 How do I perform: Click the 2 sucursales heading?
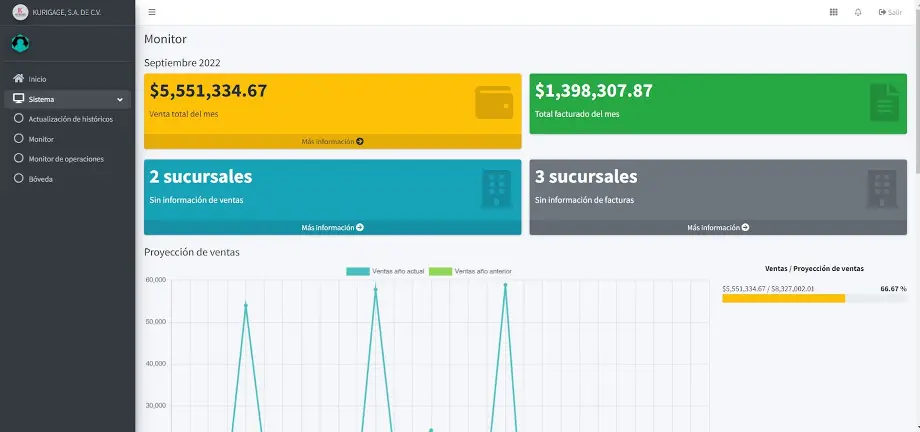(x=201, y=177)
